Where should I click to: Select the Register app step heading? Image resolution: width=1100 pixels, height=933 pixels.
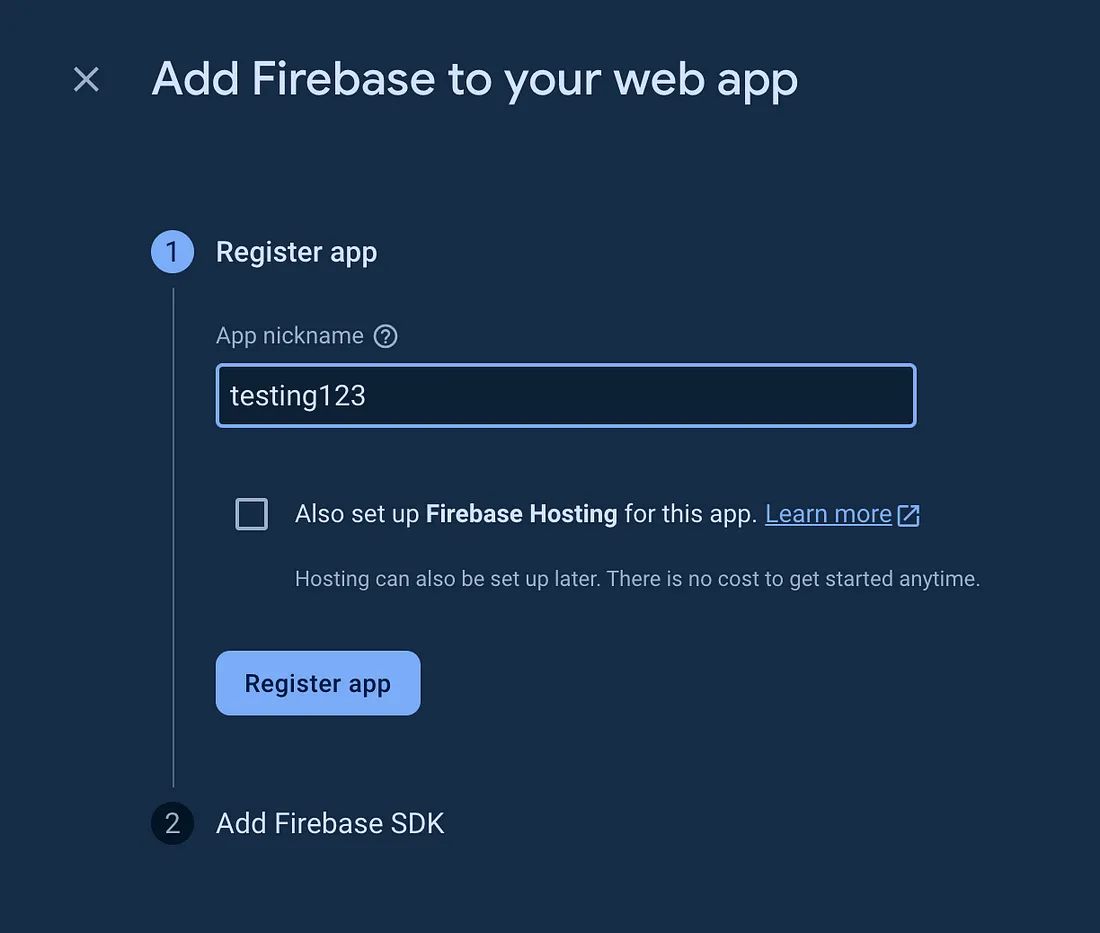[296, 252]
